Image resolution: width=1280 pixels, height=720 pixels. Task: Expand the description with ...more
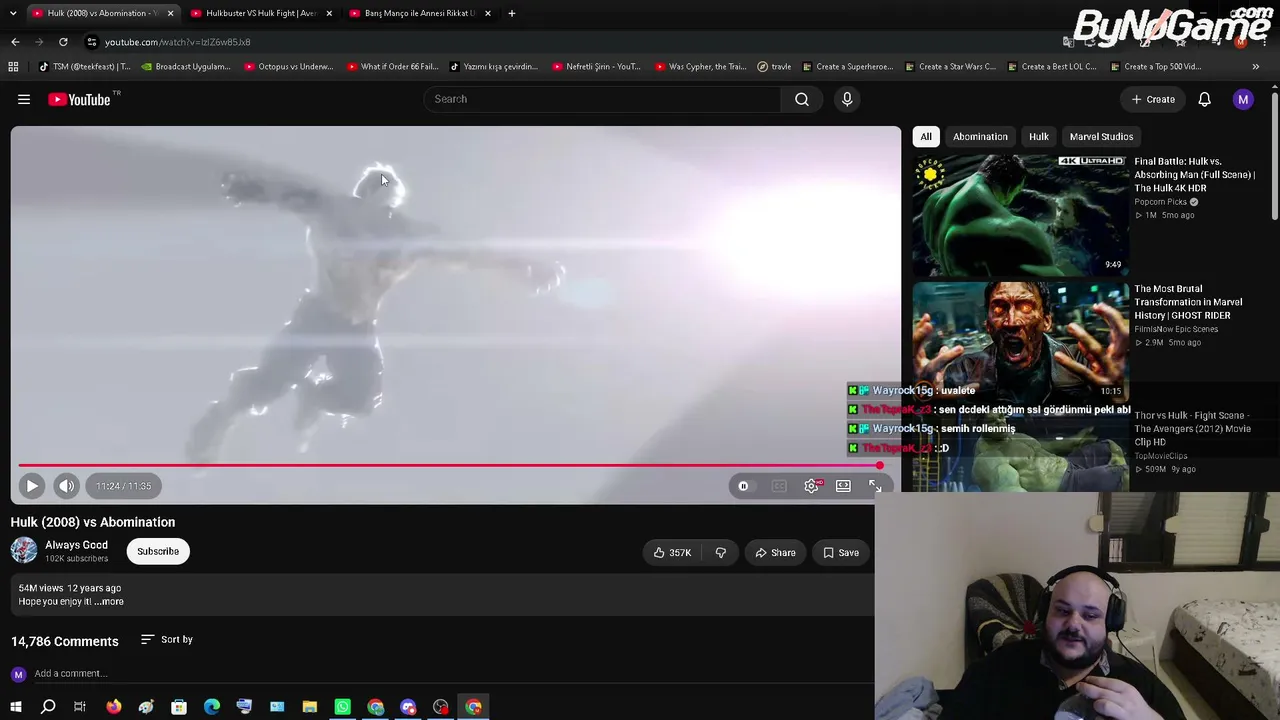click(109, 601)
